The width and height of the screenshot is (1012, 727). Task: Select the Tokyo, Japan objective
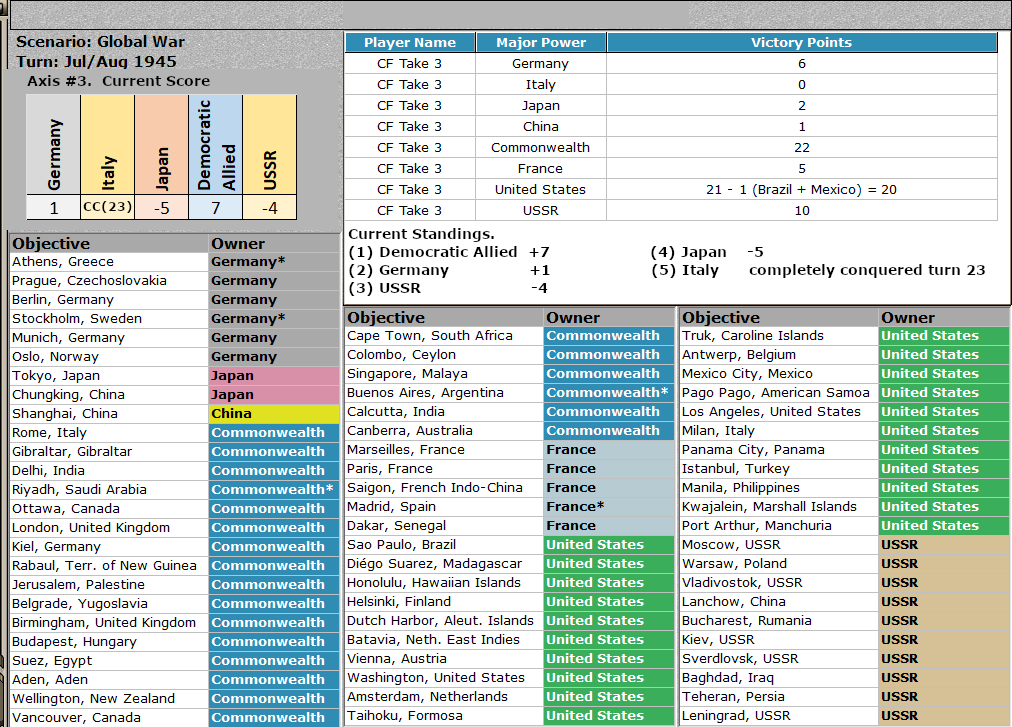109,376
